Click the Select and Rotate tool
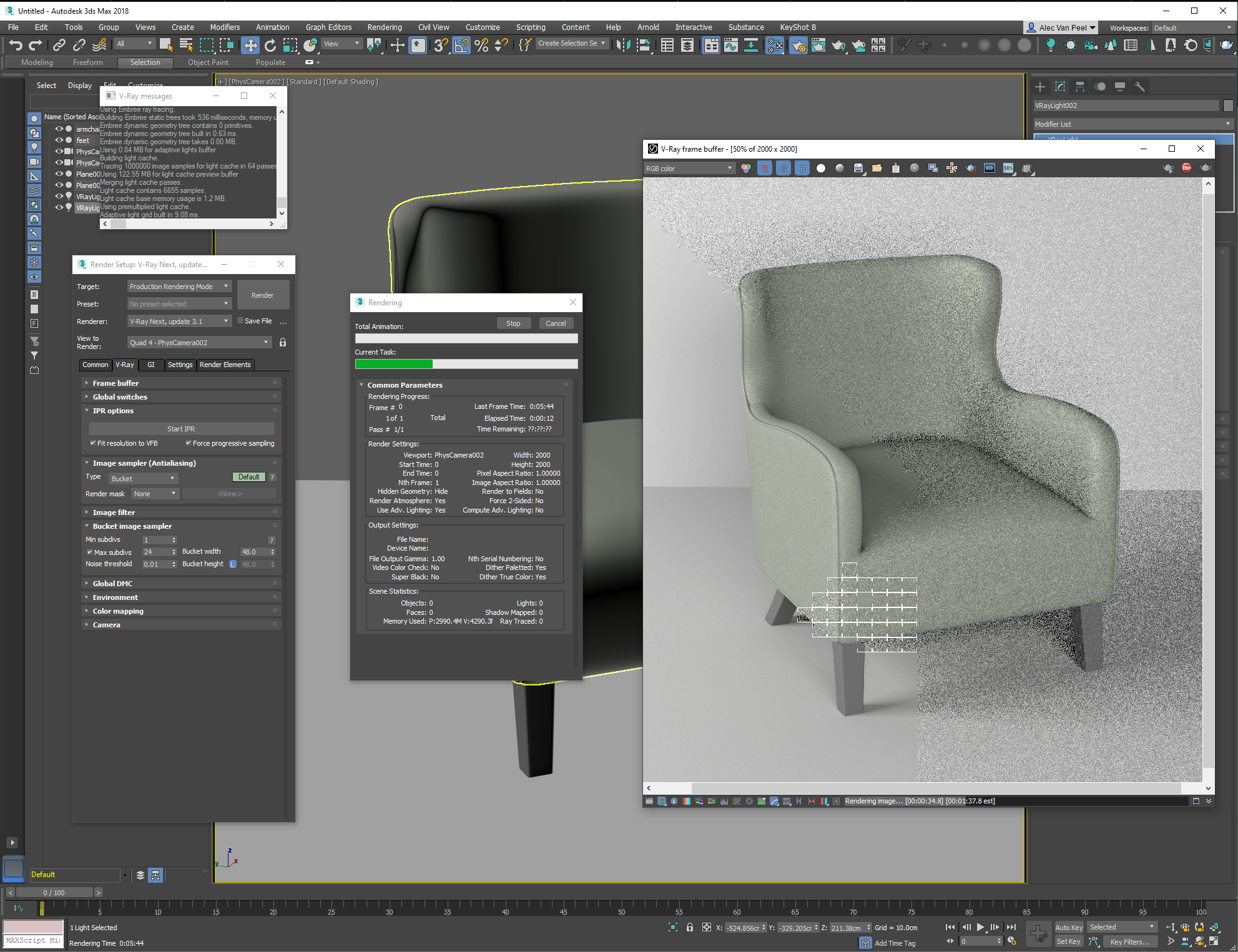Image resolution: width=1238 pixels, height=952 pixels. [270, 45]
